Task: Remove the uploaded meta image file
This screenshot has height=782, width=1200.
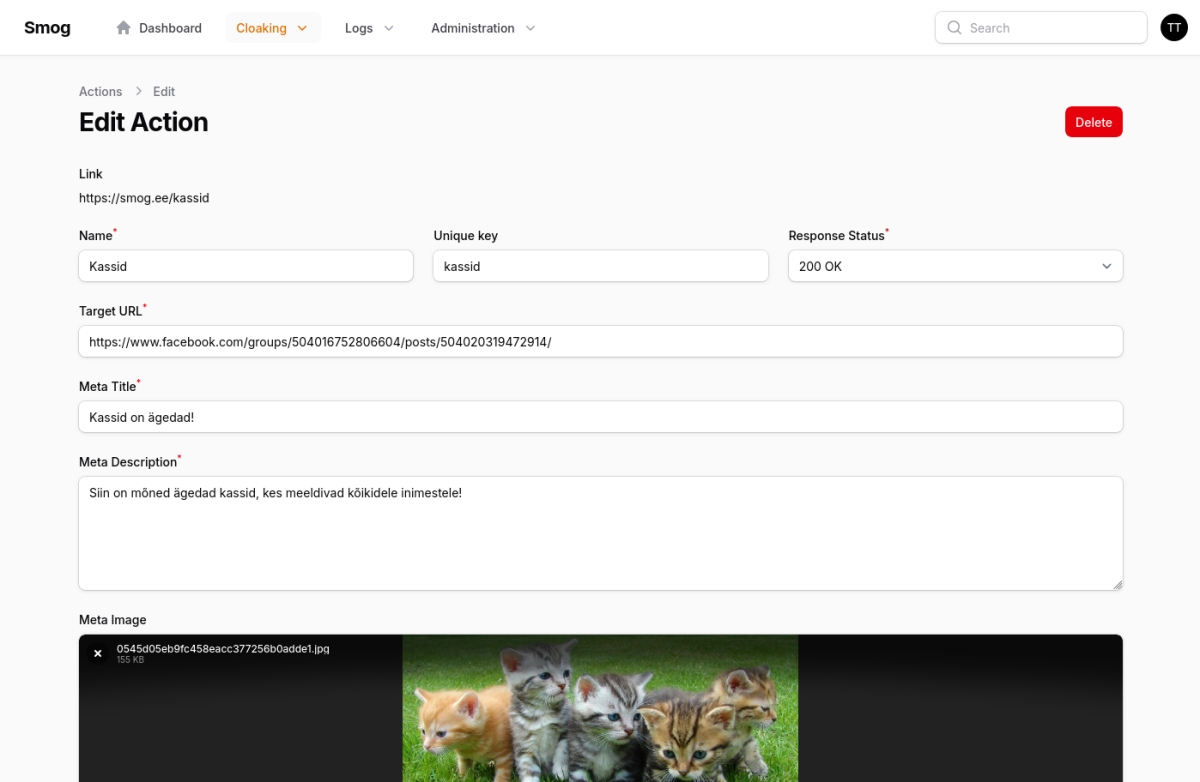Action: [x=98, y=653]
